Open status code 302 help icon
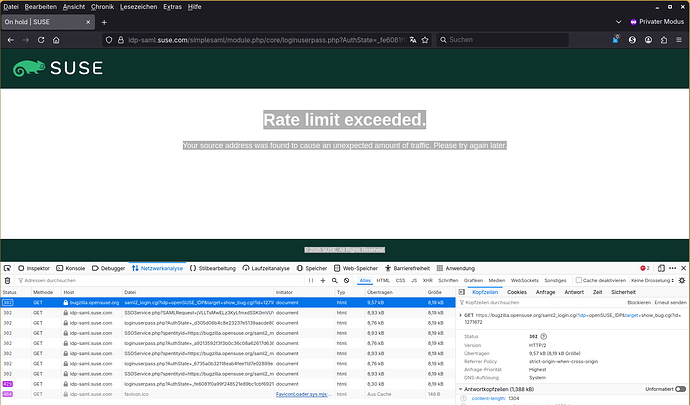 543,336
